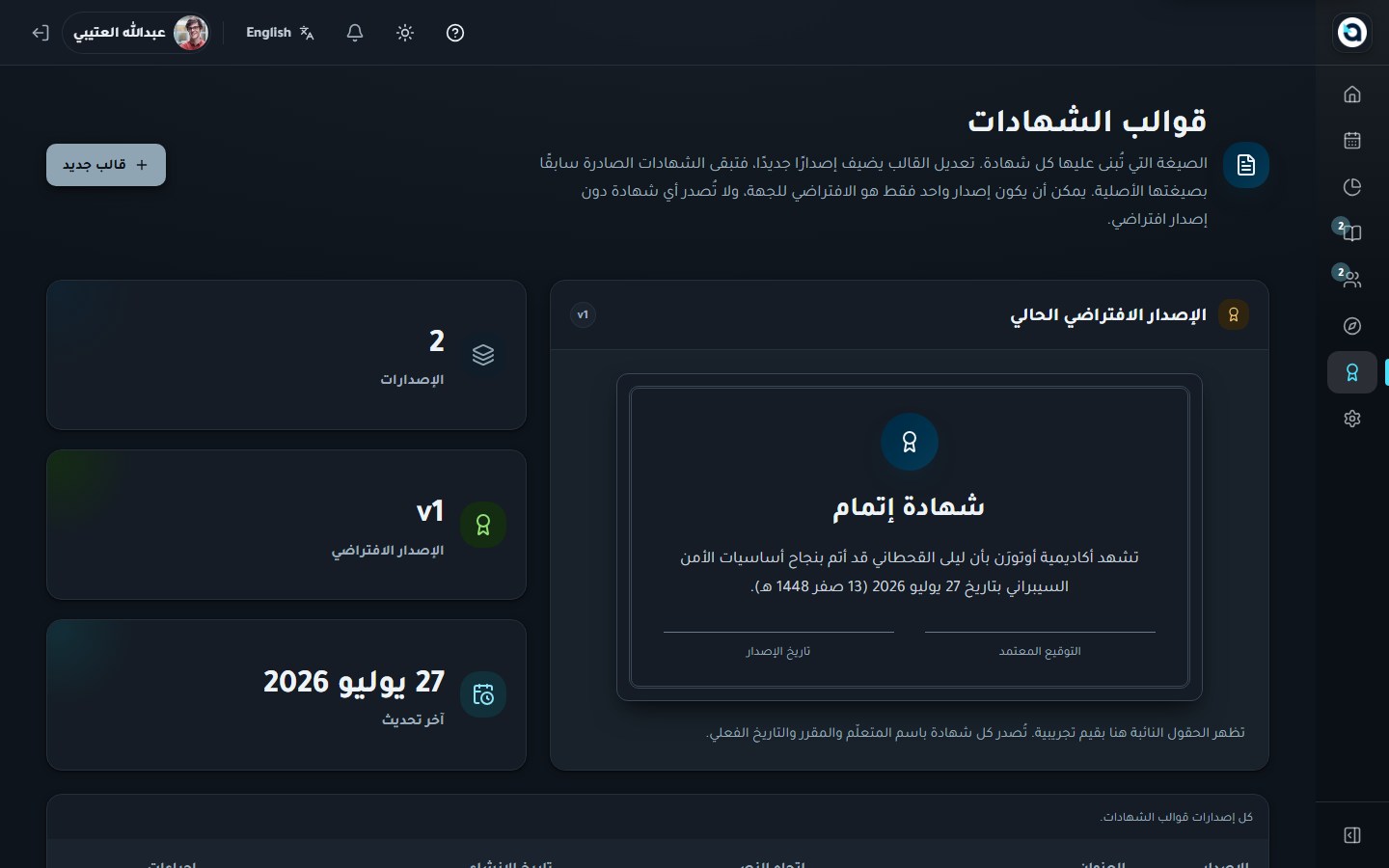The image size is (1389, 868).
Task: Click the page heading قوالب الشهادات
Action: click(1087, 121)
